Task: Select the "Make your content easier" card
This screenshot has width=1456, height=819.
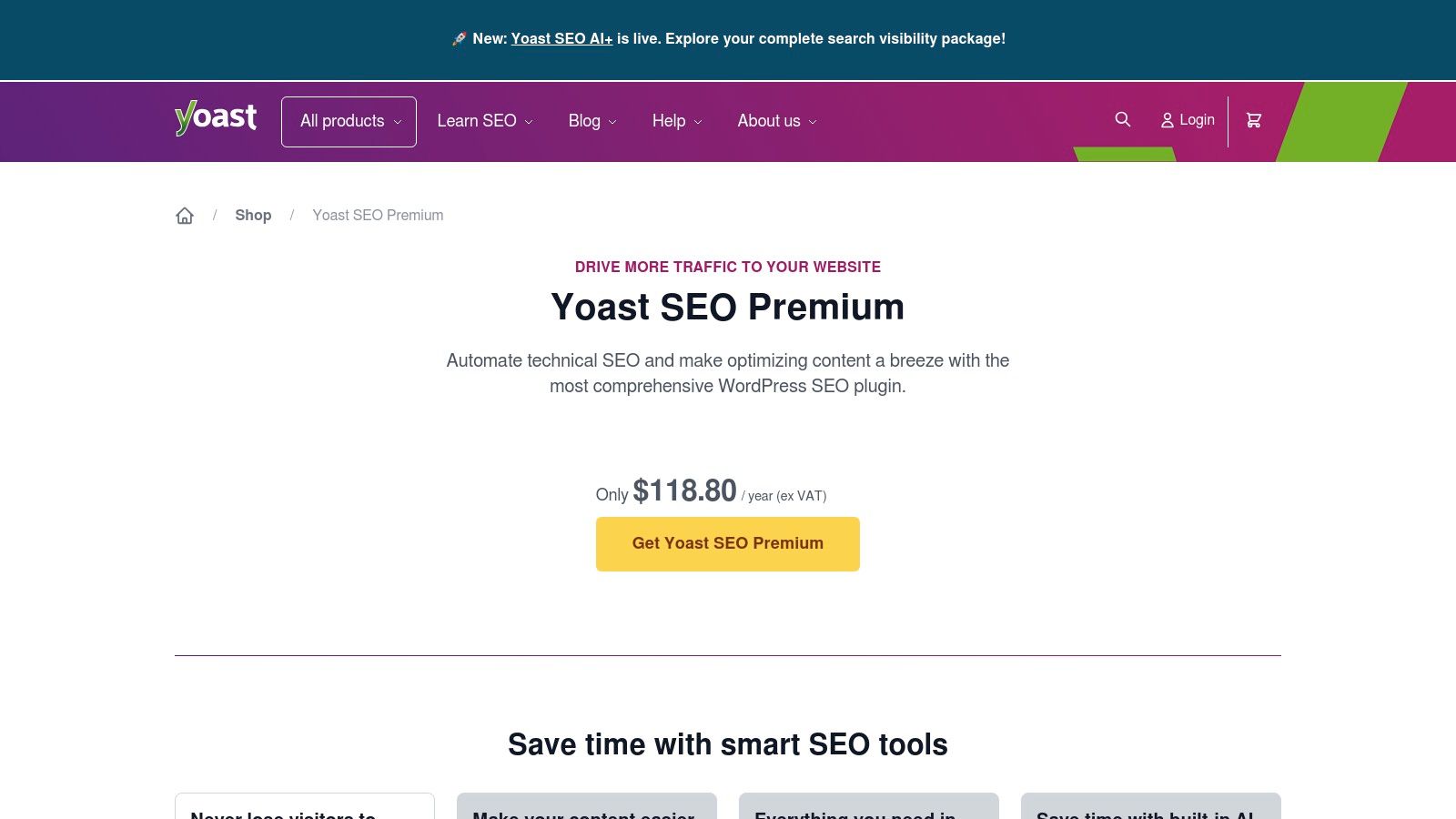Action: pos(586,808)
